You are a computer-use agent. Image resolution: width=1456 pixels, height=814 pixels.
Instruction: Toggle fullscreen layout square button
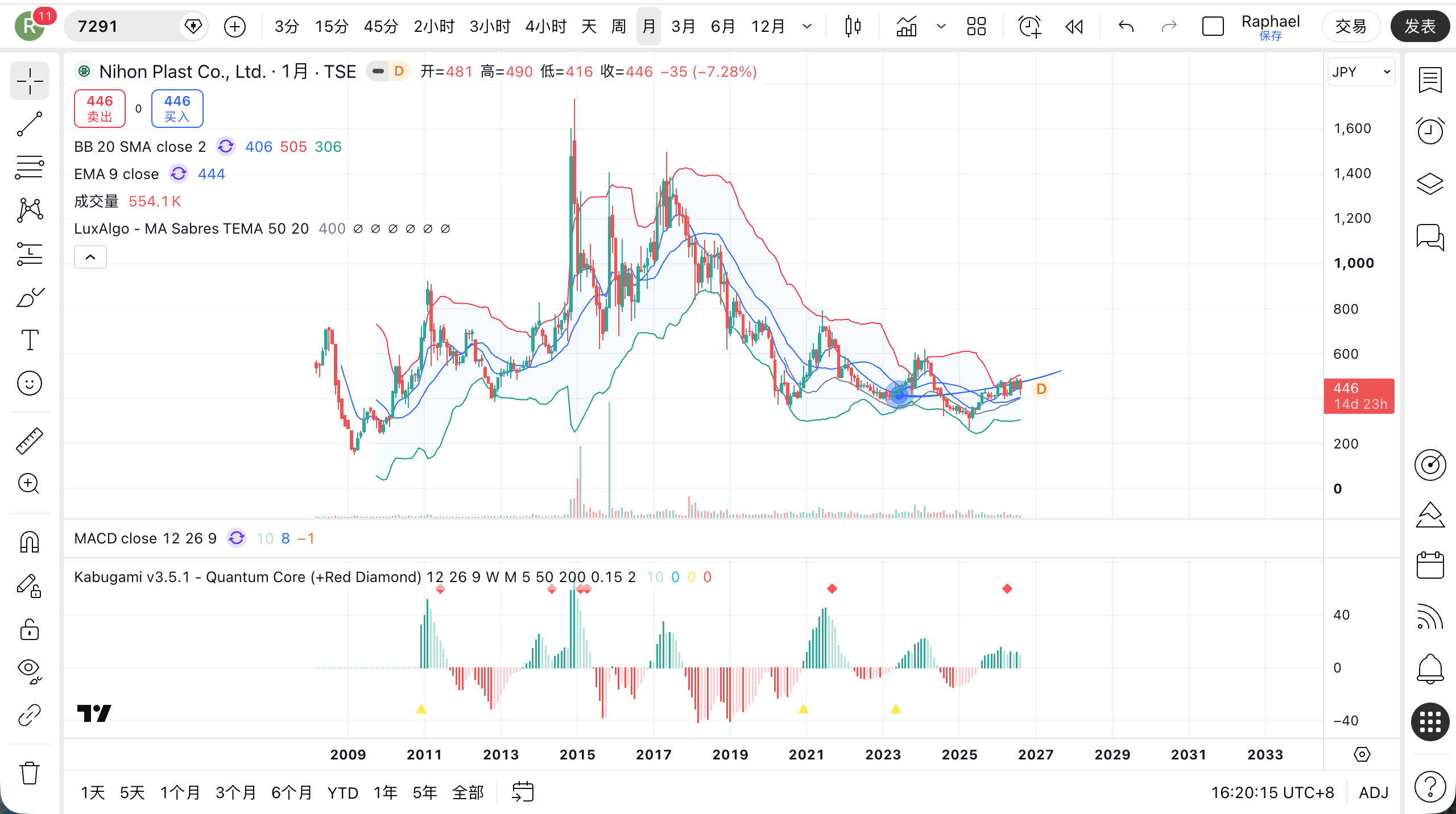(1213, 26)
